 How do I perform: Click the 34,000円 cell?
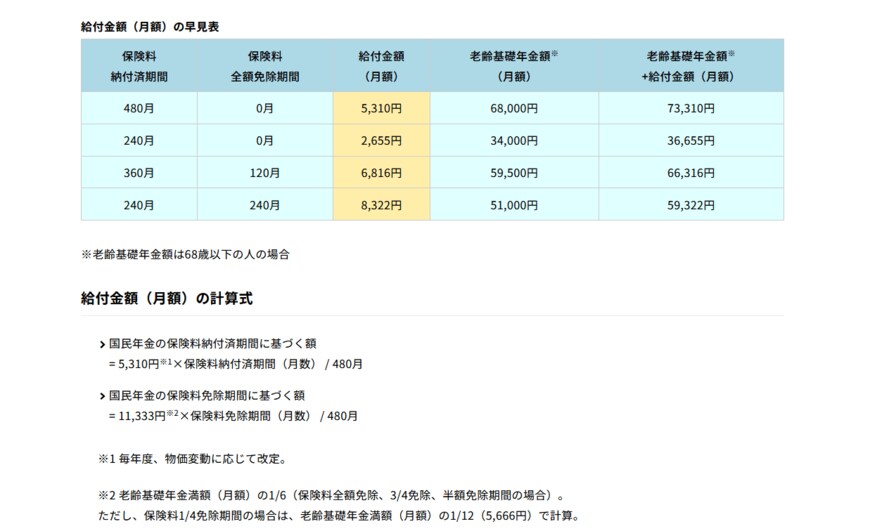[x=514, y=140]
